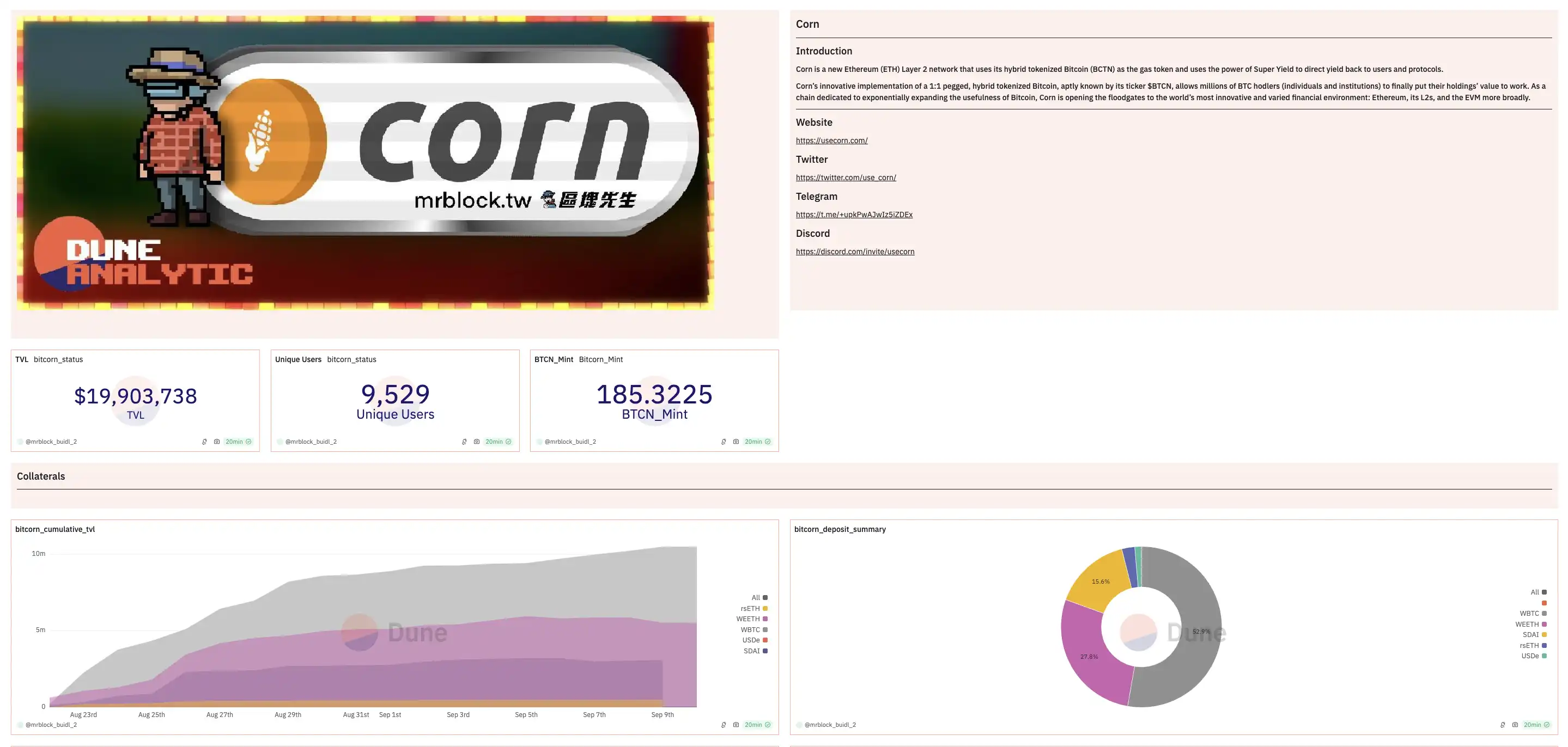The image size is (1568, 747).
Task: Click camera screenshot icon in TVL widget
Action: tap(217, 442)
